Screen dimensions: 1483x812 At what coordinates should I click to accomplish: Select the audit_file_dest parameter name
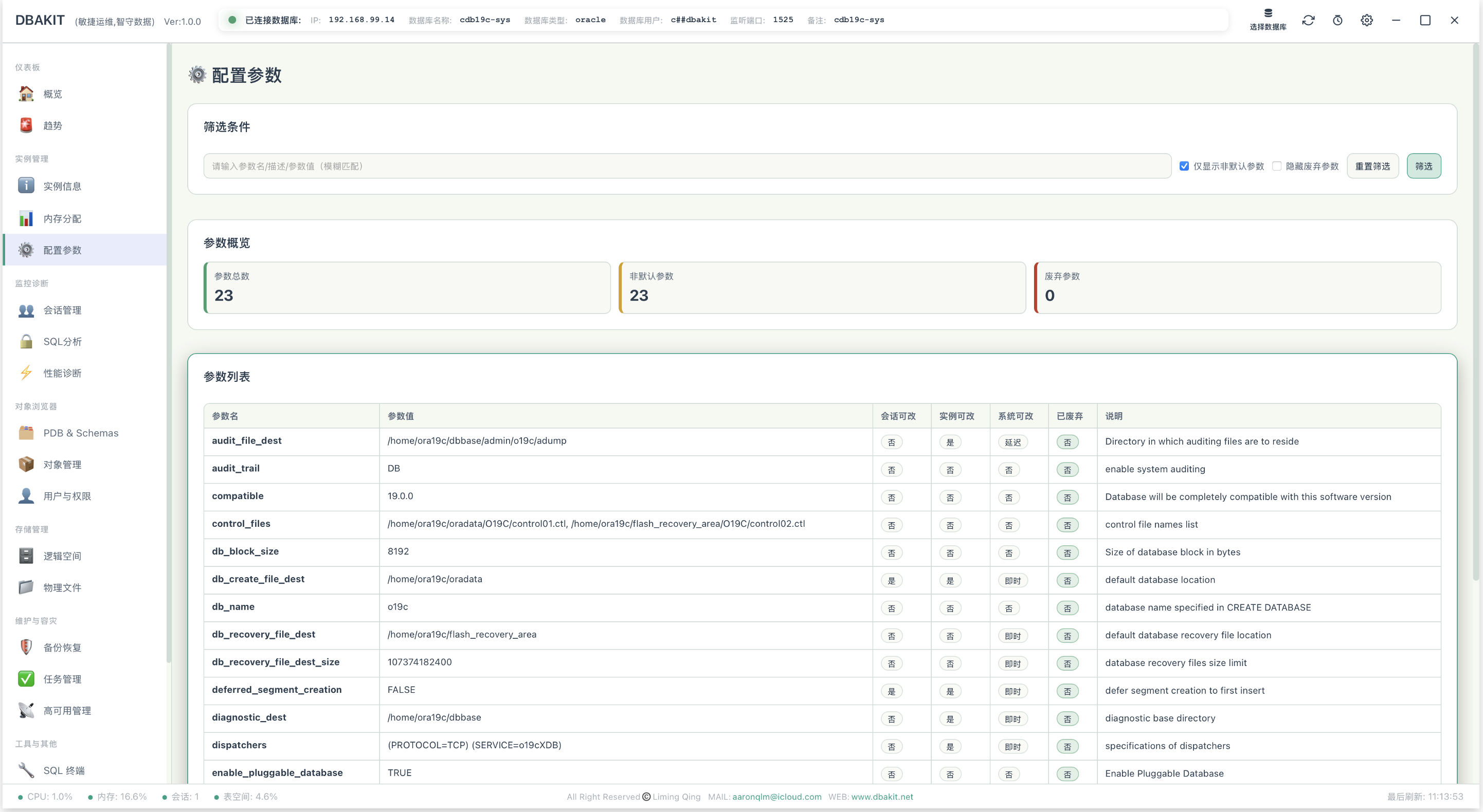point(246,440)
